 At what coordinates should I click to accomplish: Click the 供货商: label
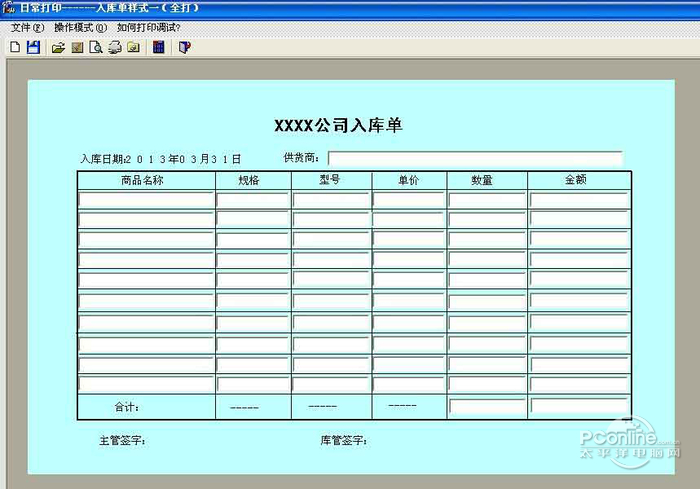click(x=301, y=158)
